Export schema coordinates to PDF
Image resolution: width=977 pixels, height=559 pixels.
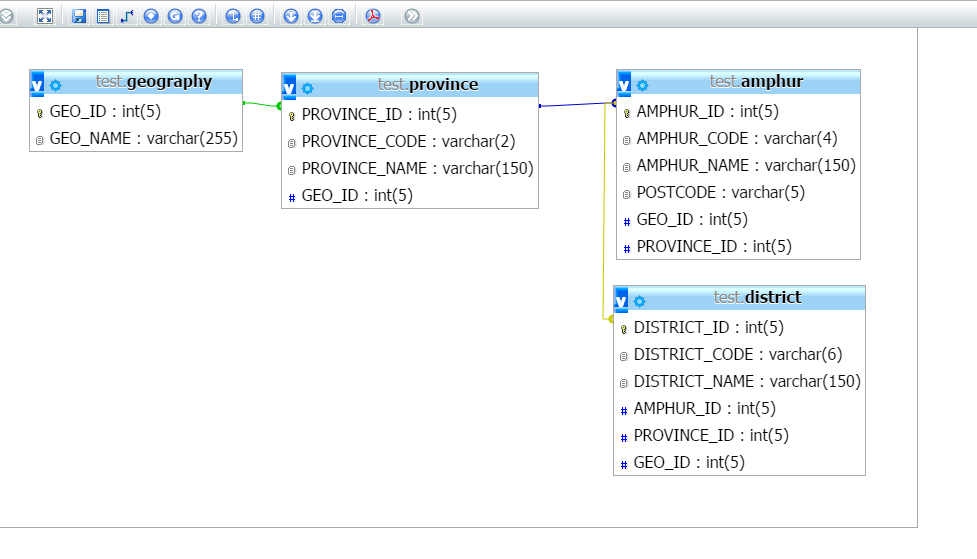point(373,16)
